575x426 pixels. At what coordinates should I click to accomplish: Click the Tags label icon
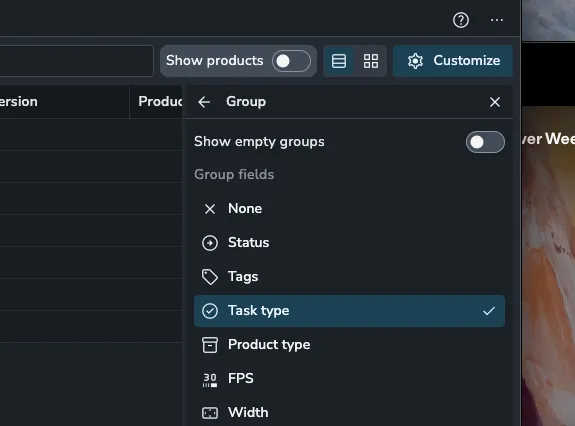pos(210,277)
